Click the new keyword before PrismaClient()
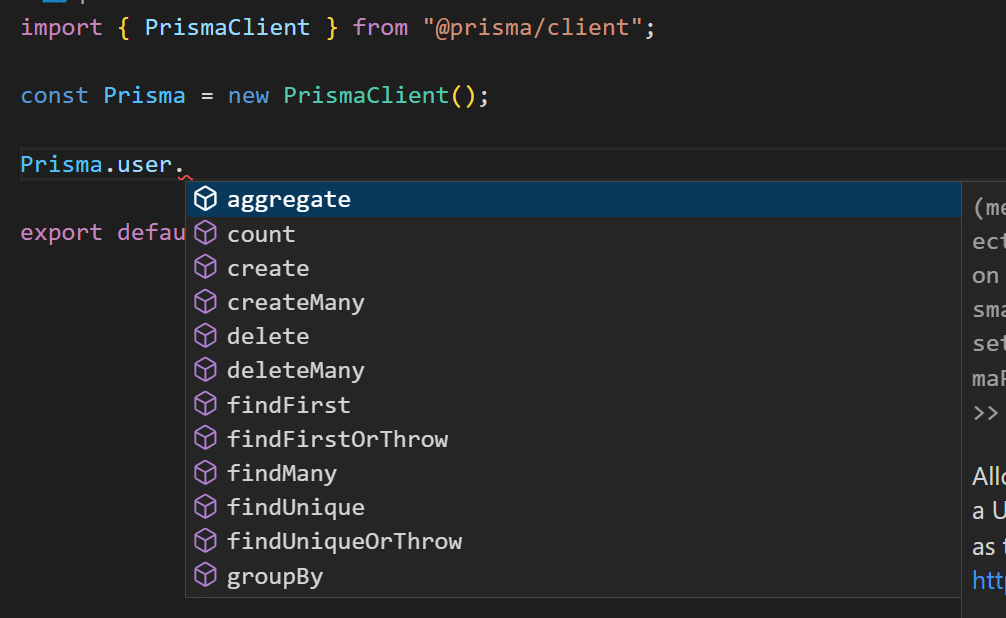 248,96
